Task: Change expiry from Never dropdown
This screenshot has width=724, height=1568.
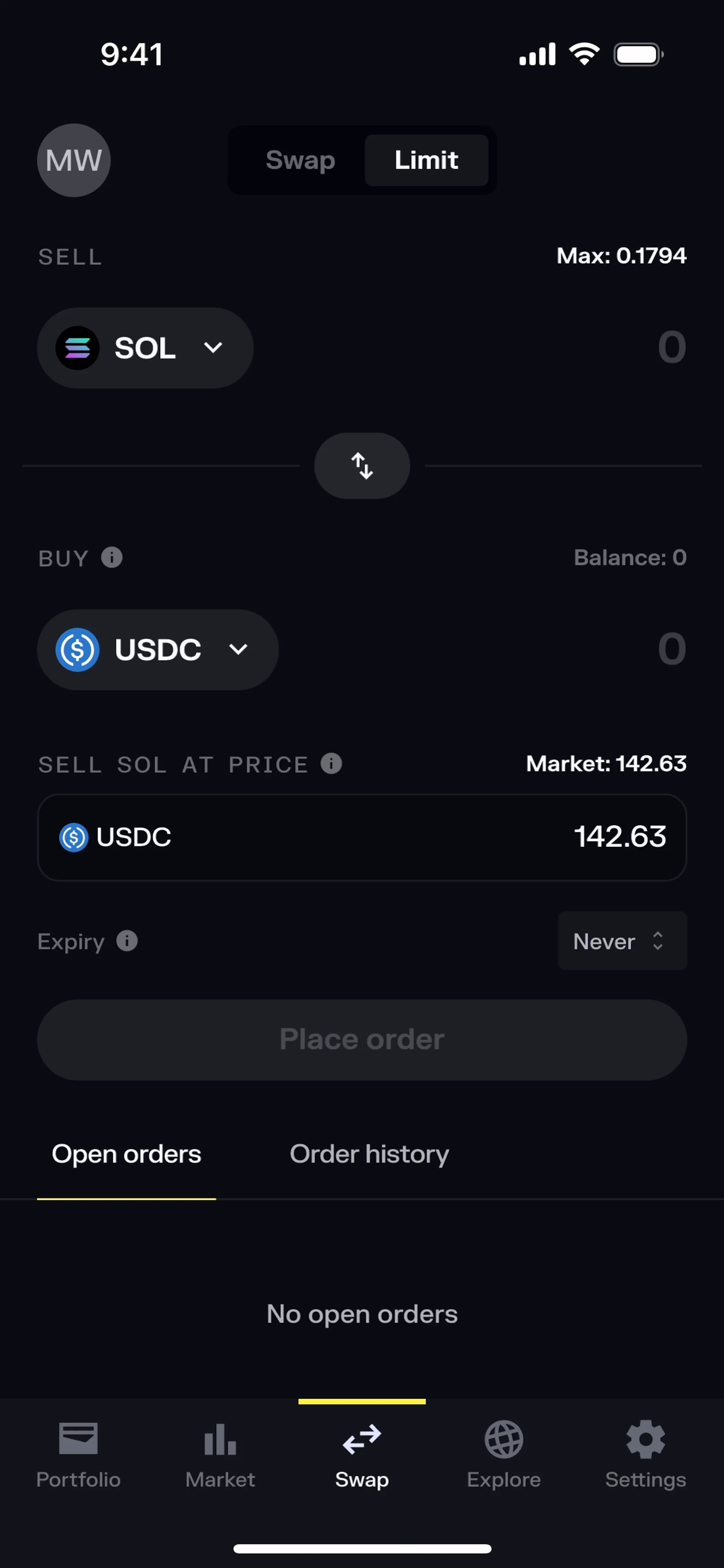Action: coord(622,941)
